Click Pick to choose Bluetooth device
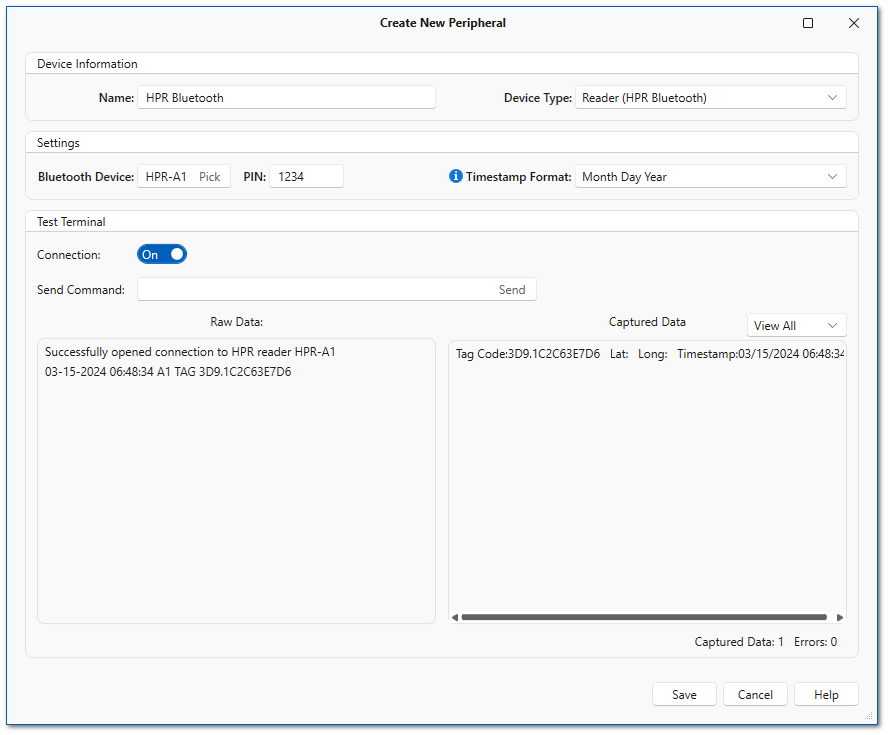Screen dimensions: 888x735 [210, 177]
